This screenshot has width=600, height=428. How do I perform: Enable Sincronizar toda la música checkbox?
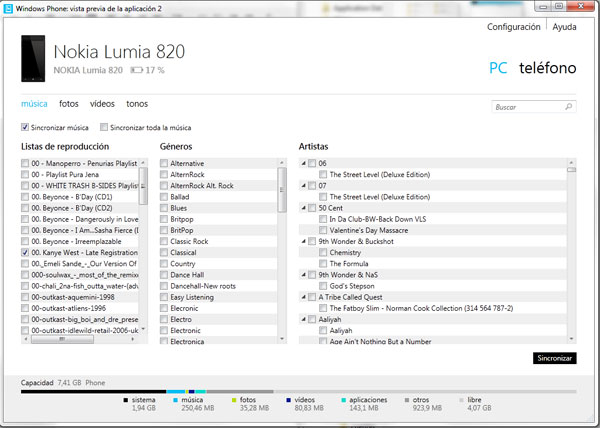[104, 127]
